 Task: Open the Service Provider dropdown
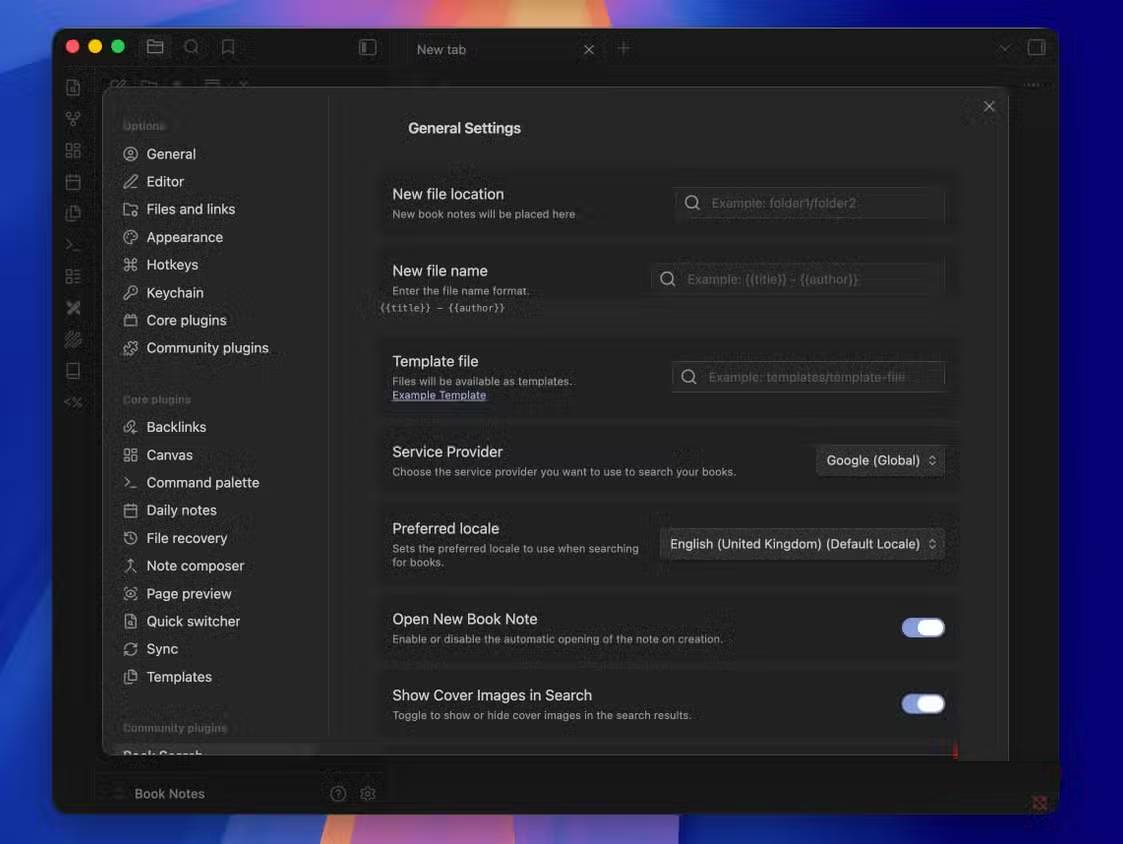(880, 460)
